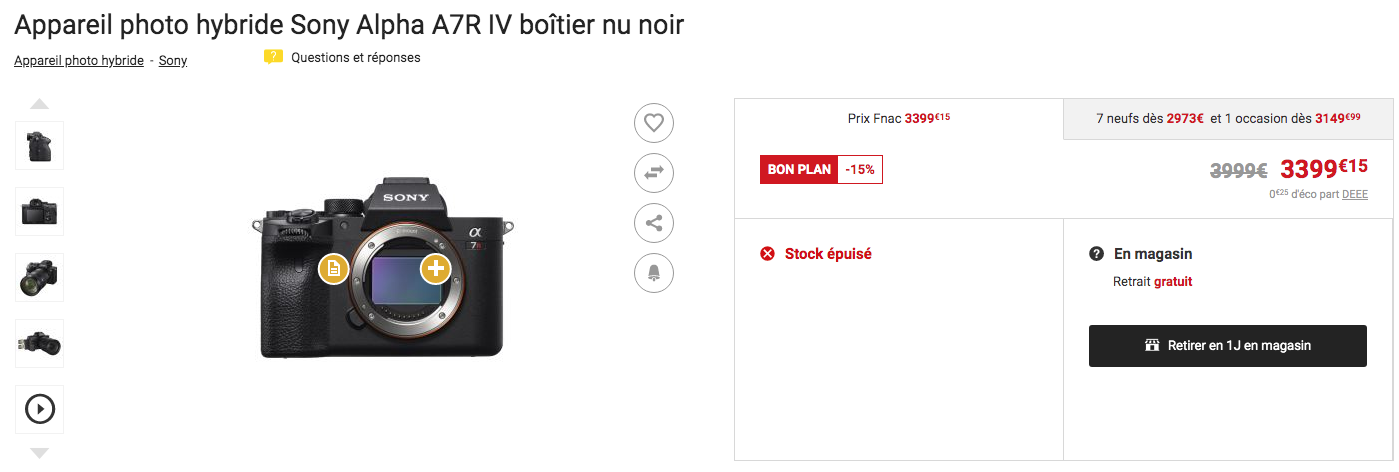Screen dimensions: 1399x472
Task: Click the help icon beside En magasin
Action: tap(1096, 254)
